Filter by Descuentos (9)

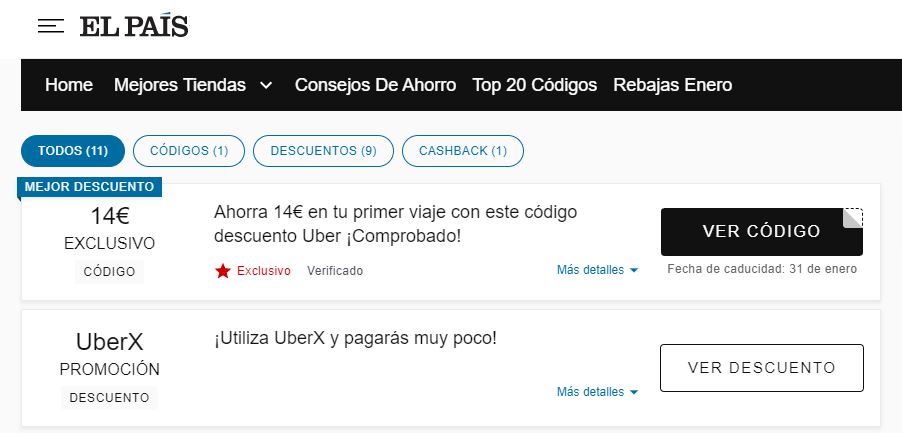(x=323, y=151)
